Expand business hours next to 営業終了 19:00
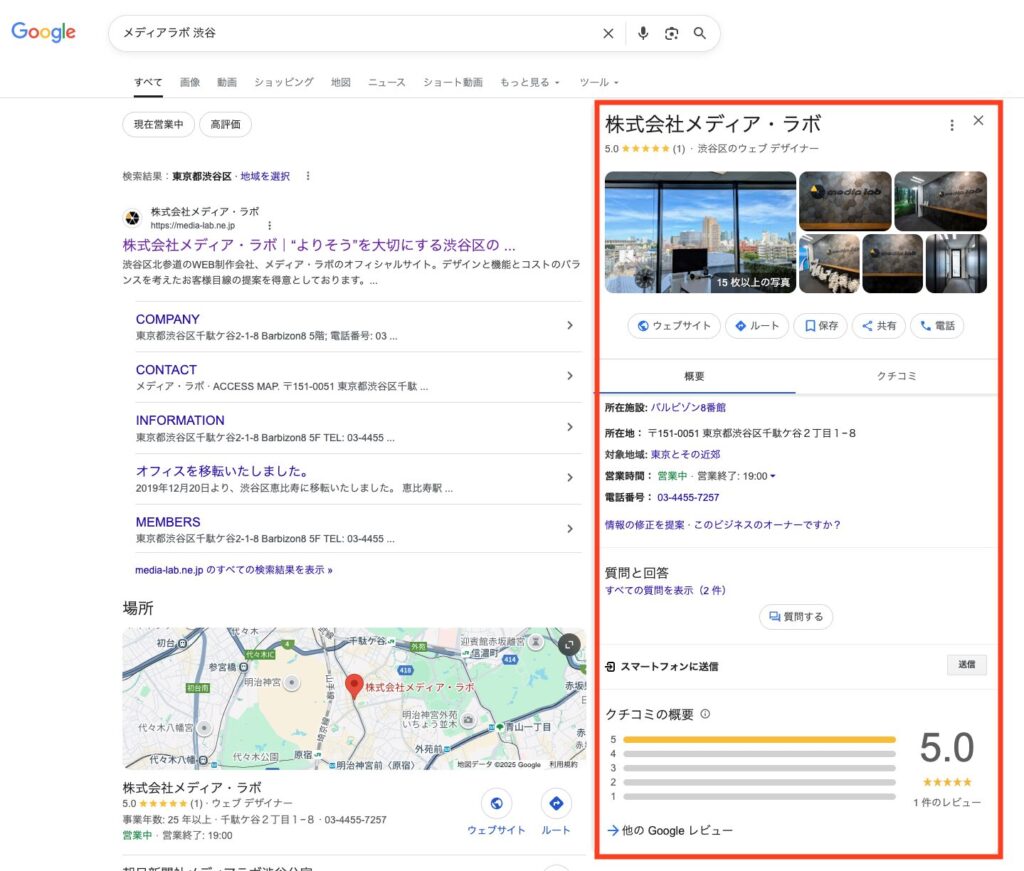The width and height of the screenshot is (1024, 871). [x=772, y=476]
